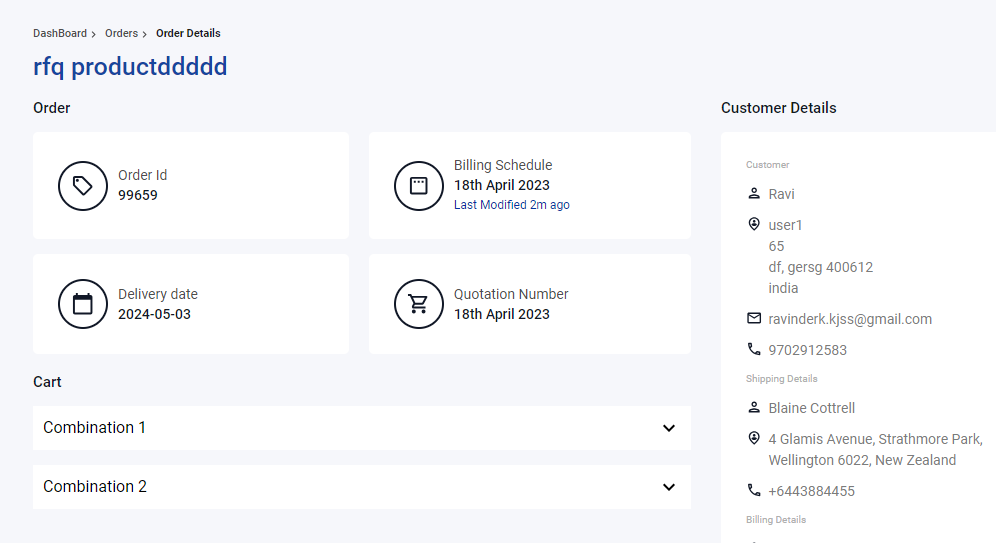Click the ravinderk.kjss@gmail.com email address
Screen dimensions: 996x543
(850, 319)
